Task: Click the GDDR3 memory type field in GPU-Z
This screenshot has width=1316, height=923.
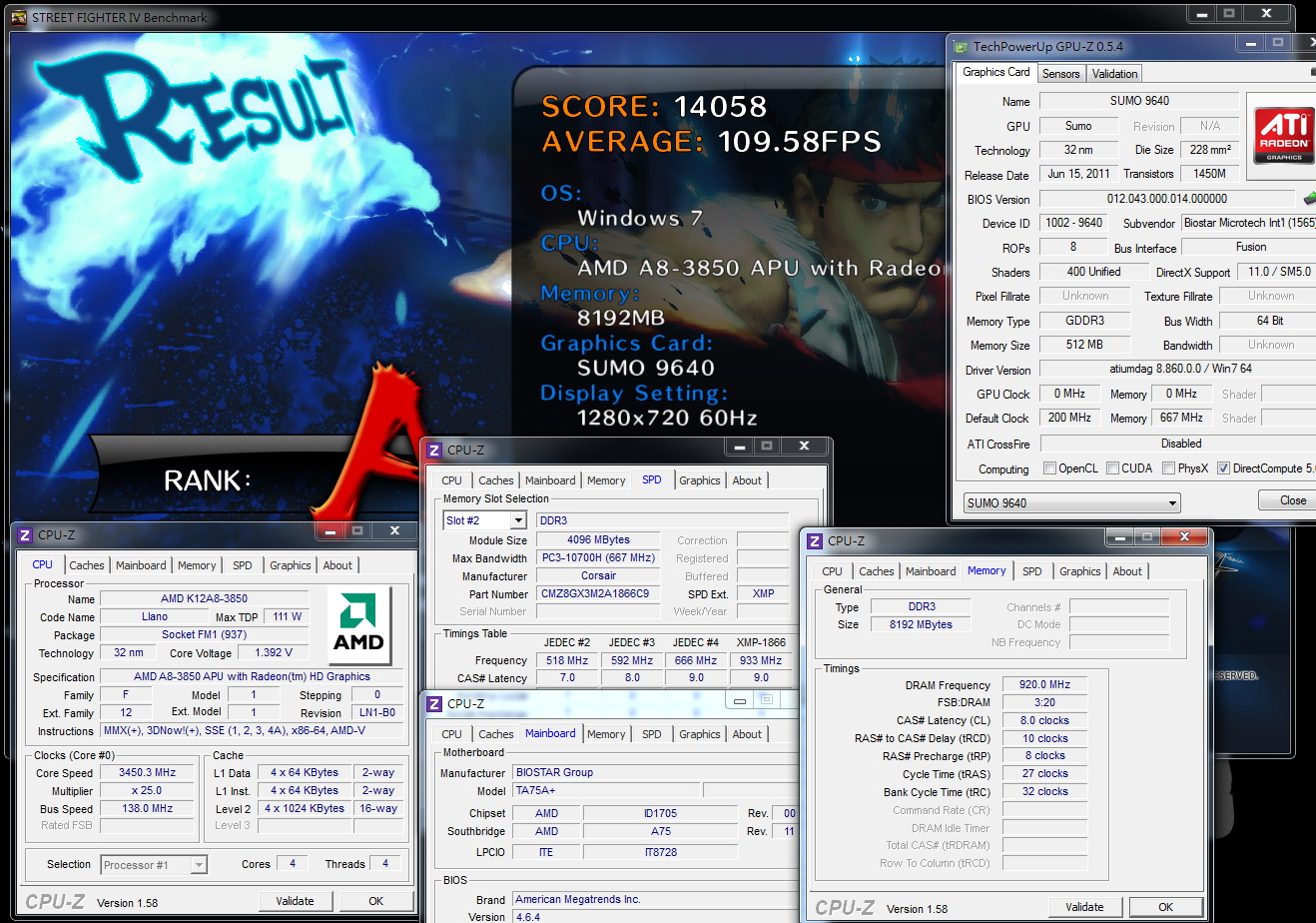Action: pos(1084,321)
